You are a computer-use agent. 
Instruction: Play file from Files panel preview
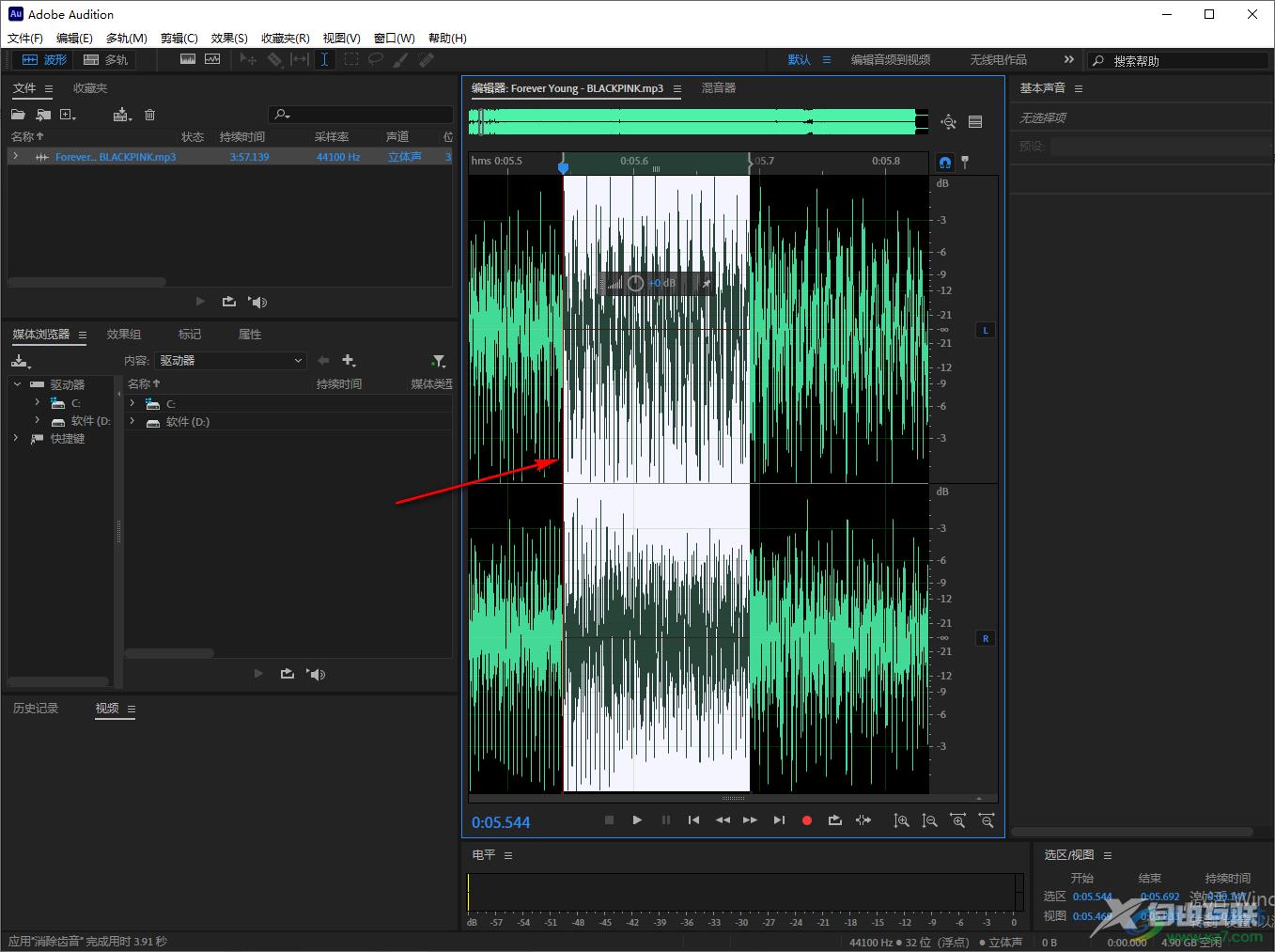tap(200, 302)
